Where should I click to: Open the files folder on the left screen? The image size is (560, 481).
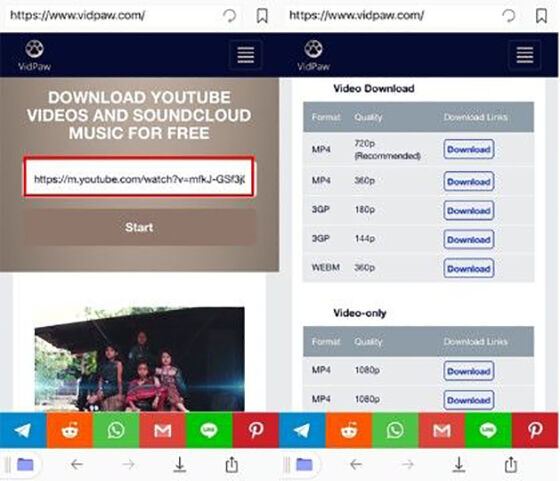[25, 465]
